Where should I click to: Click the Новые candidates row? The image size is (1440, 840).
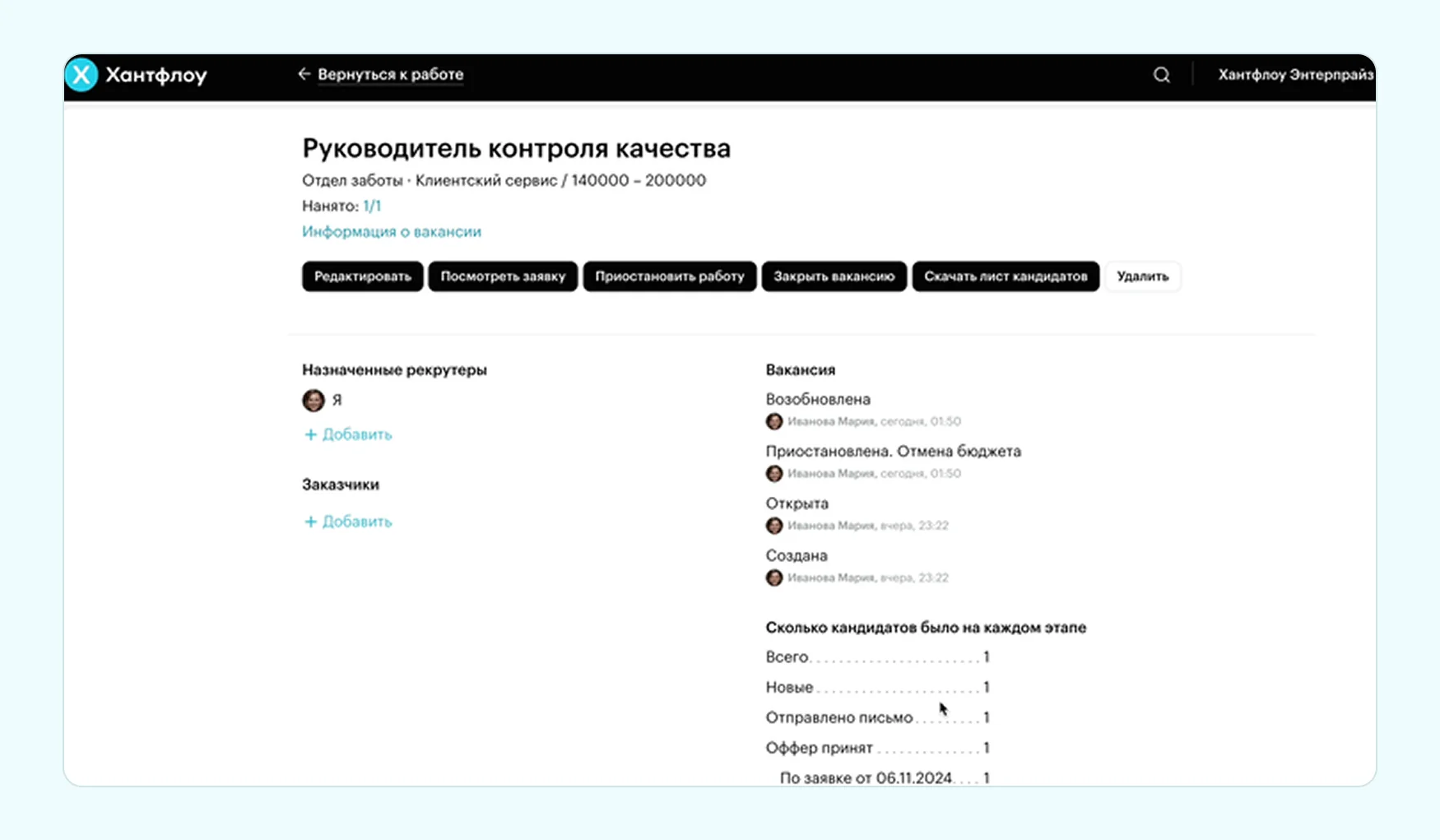(x=878, y=688)
